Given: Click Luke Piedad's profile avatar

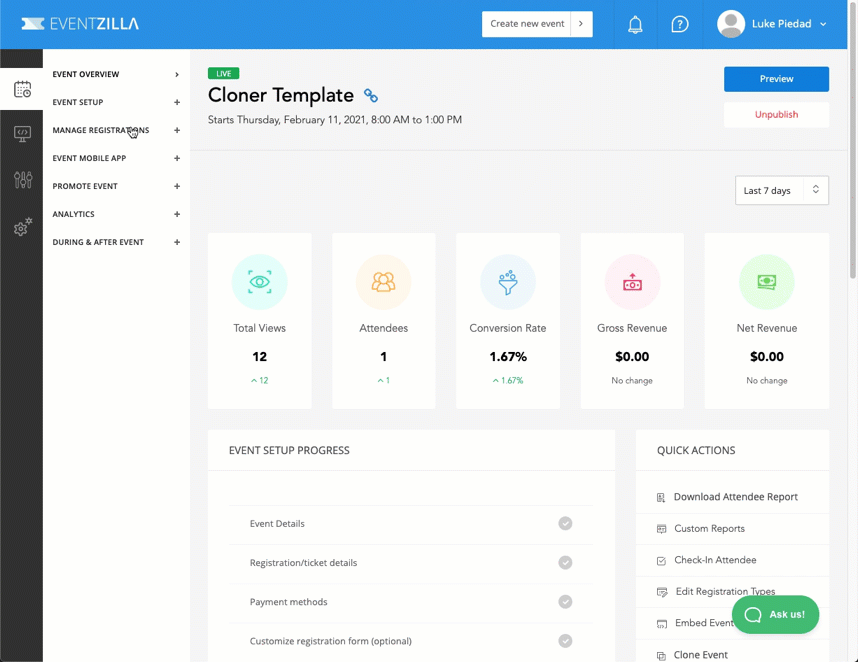Looking at the screenshot, I should [731, 24].
